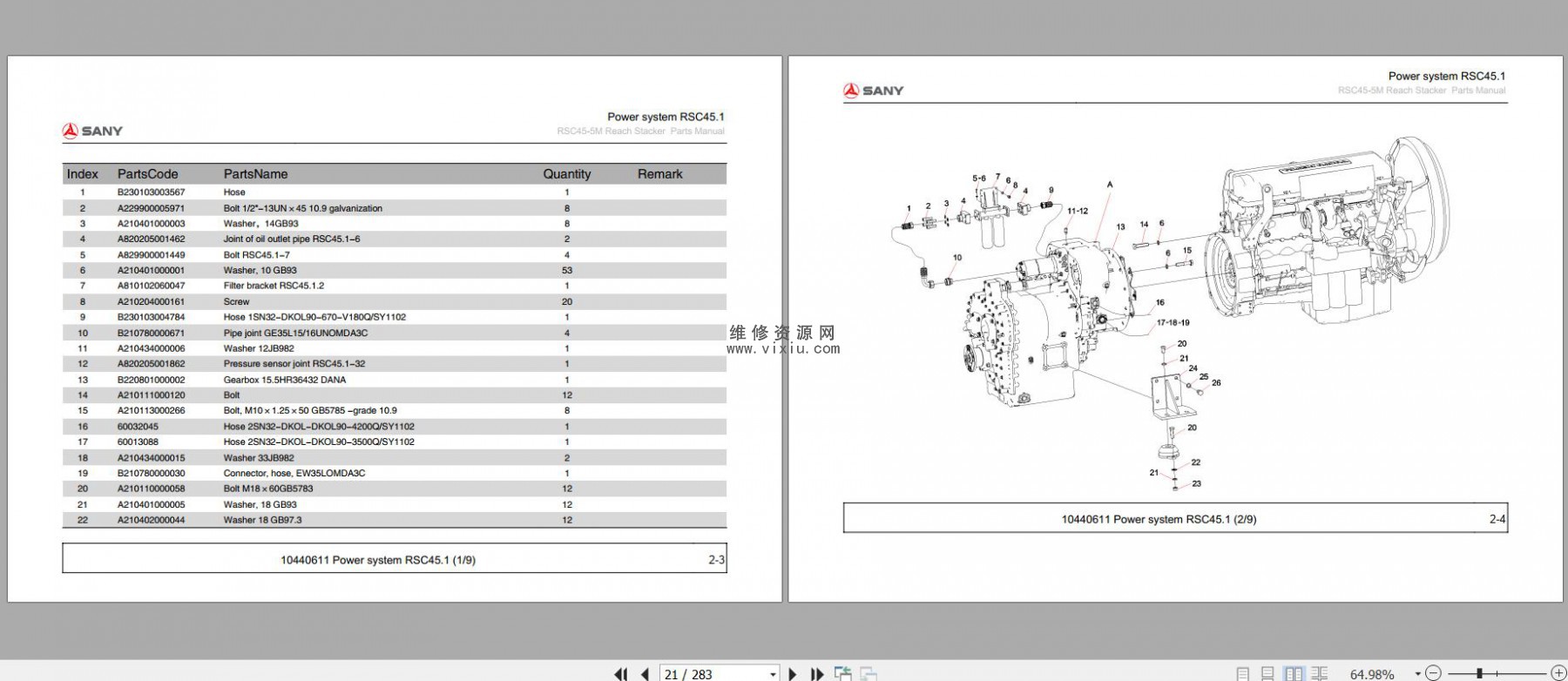Viewport: 1568px width, 681px height.
Task: Click 'Washer 33JB982' text
Action: click(x=259, y=457)
